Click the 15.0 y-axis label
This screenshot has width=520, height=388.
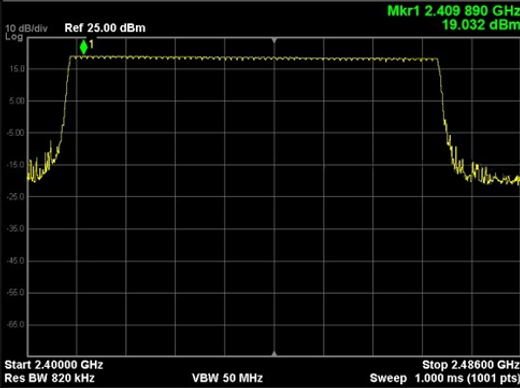(17, 69)
